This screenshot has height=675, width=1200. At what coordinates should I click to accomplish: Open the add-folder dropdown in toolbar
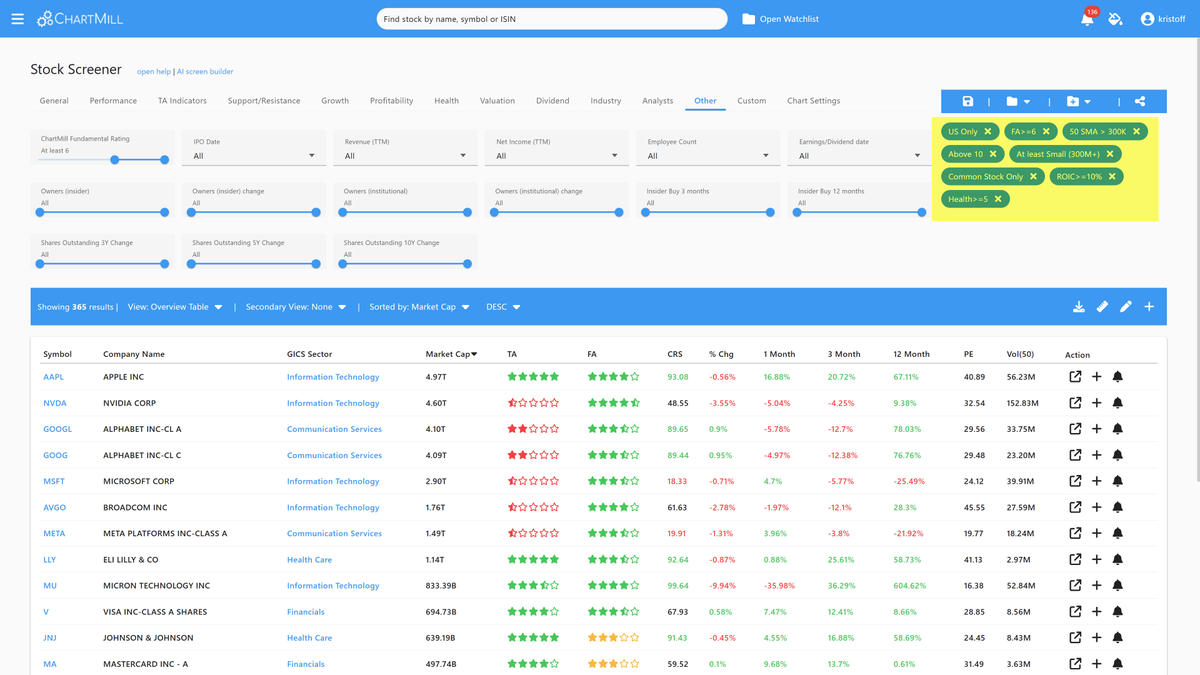(x=1078, y=101)
